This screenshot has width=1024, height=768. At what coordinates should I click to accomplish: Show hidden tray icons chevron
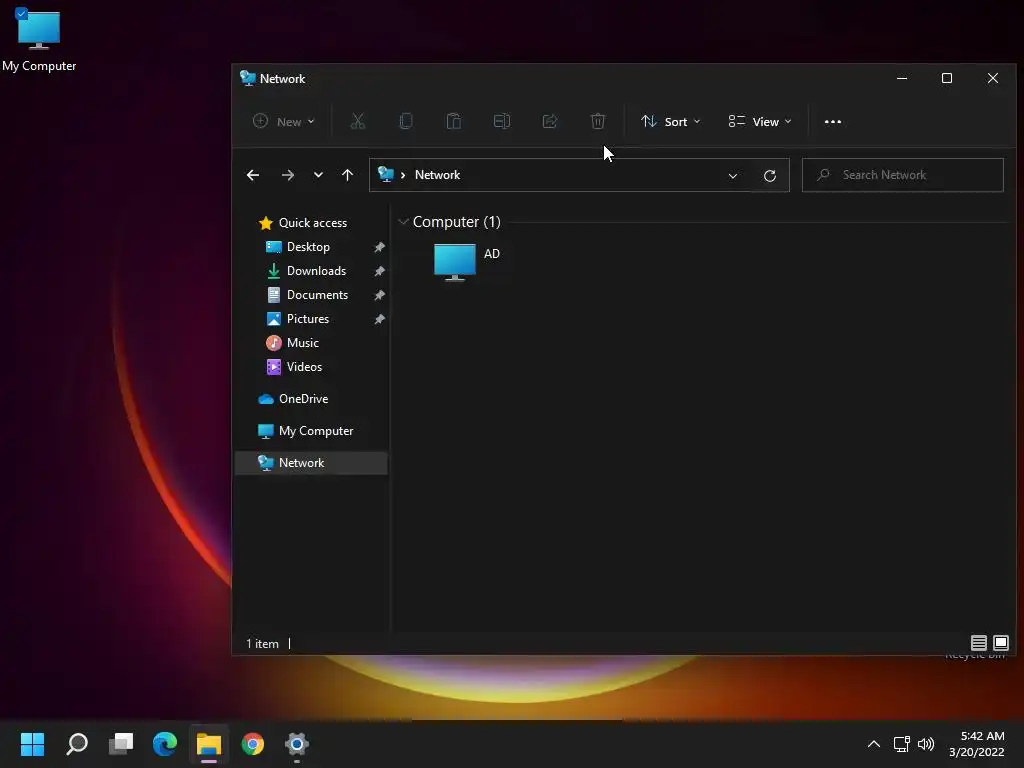pos(874,744)
